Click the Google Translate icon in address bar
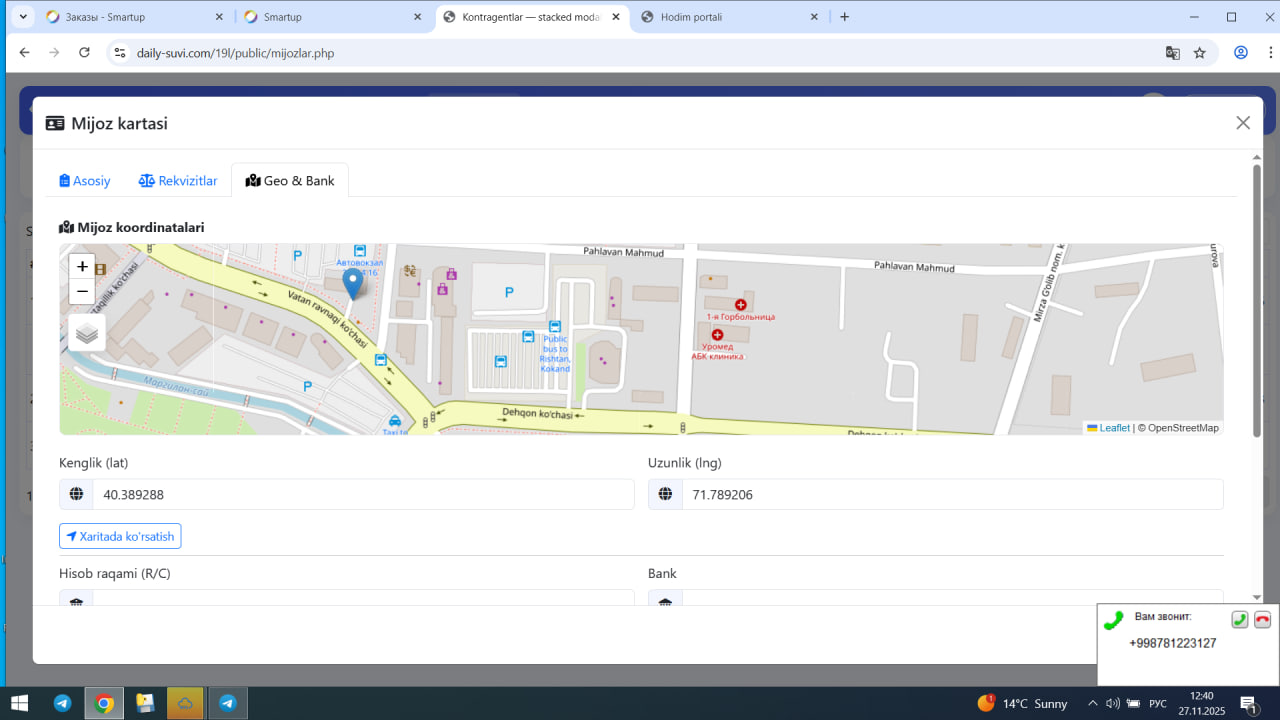The height and width of the screenshot is (720, 1280). coord(1173,53)
